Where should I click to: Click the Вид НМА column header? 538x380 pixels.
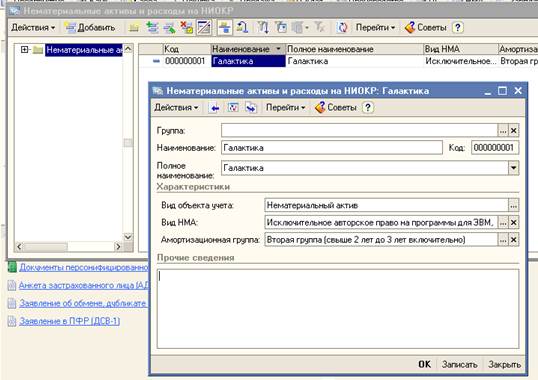click(460, 49)
